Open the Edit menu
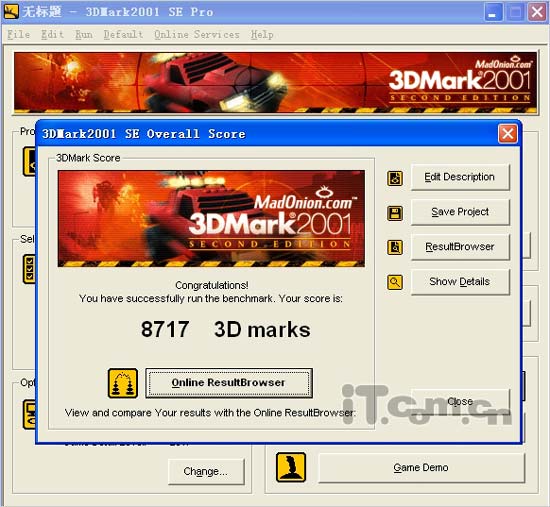Image resolution: width=550 pixels, height=507 pixels. click(x=53, y=34)
